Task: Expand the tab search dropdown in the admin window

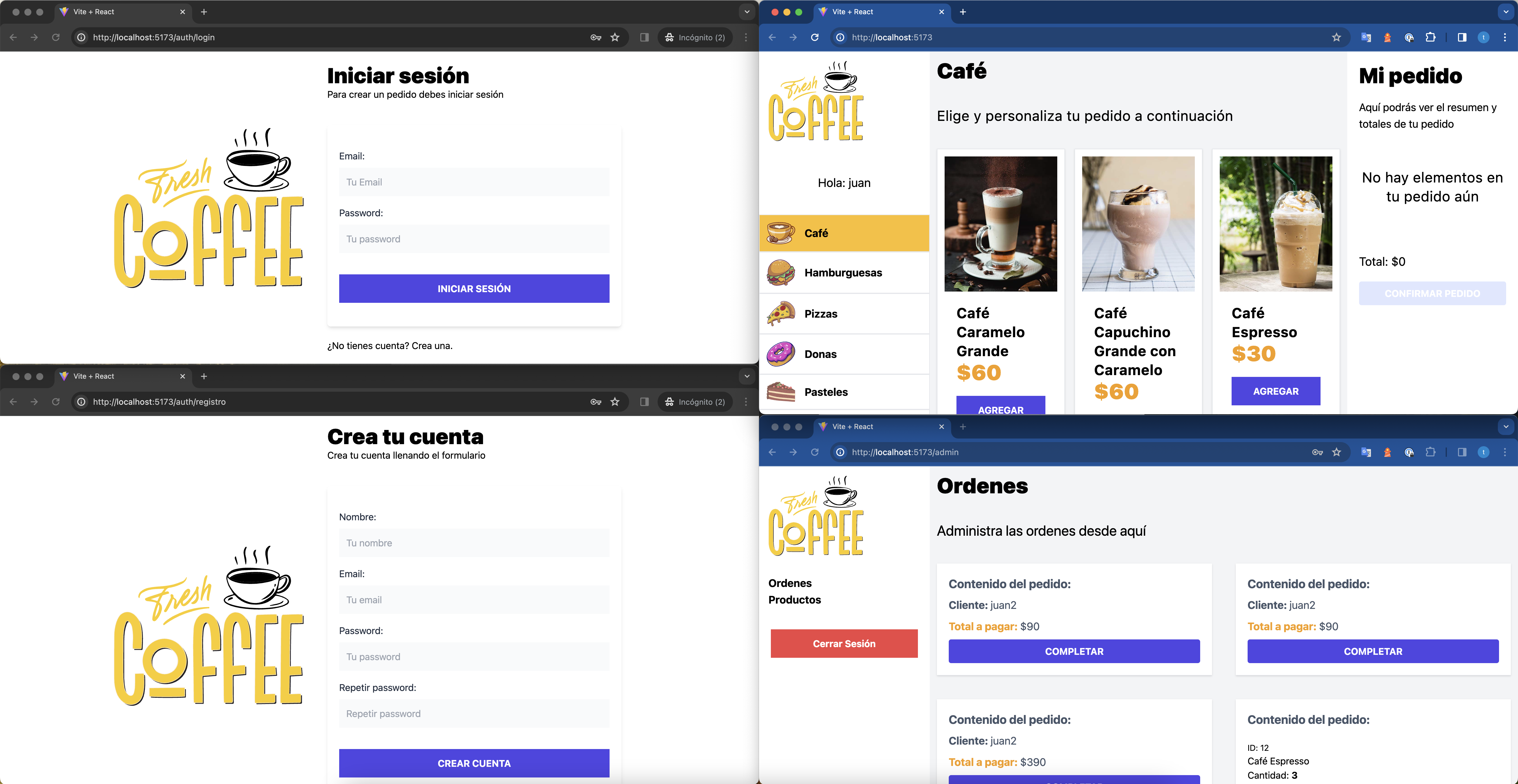Action: coord(1506,426)
